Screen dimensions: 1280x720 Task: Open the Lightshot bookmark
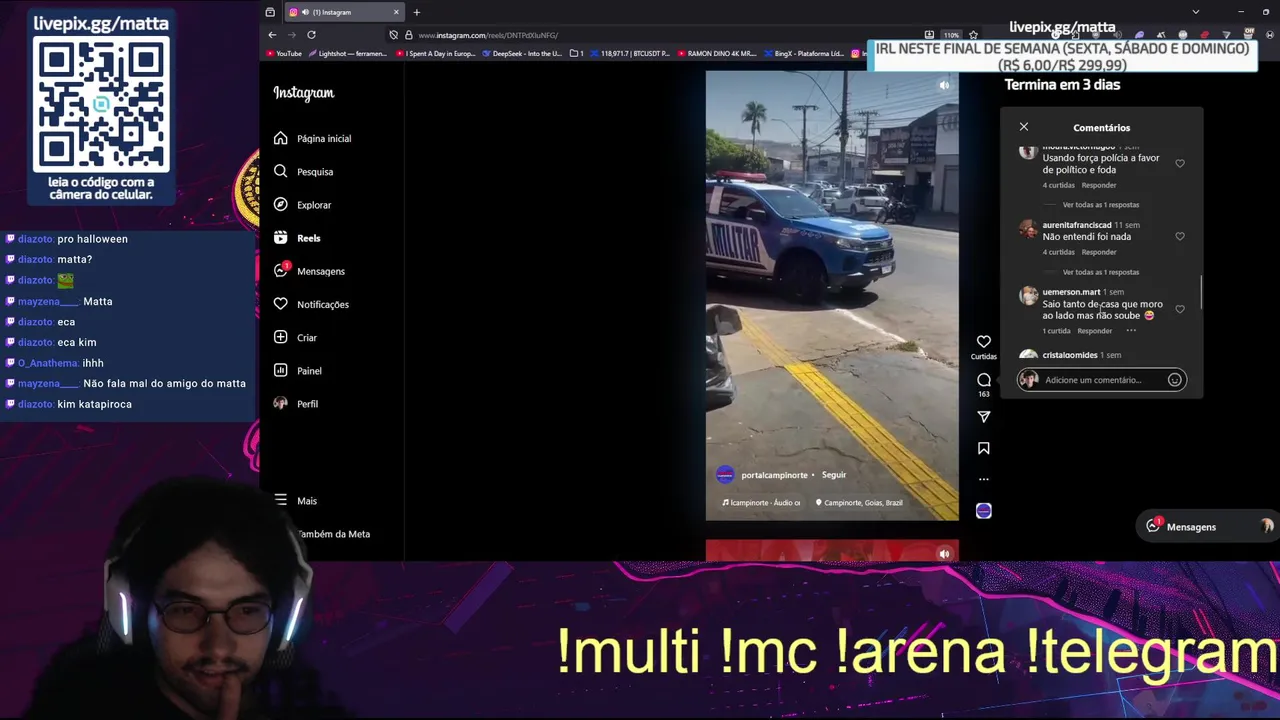click(x=347, y=53)
